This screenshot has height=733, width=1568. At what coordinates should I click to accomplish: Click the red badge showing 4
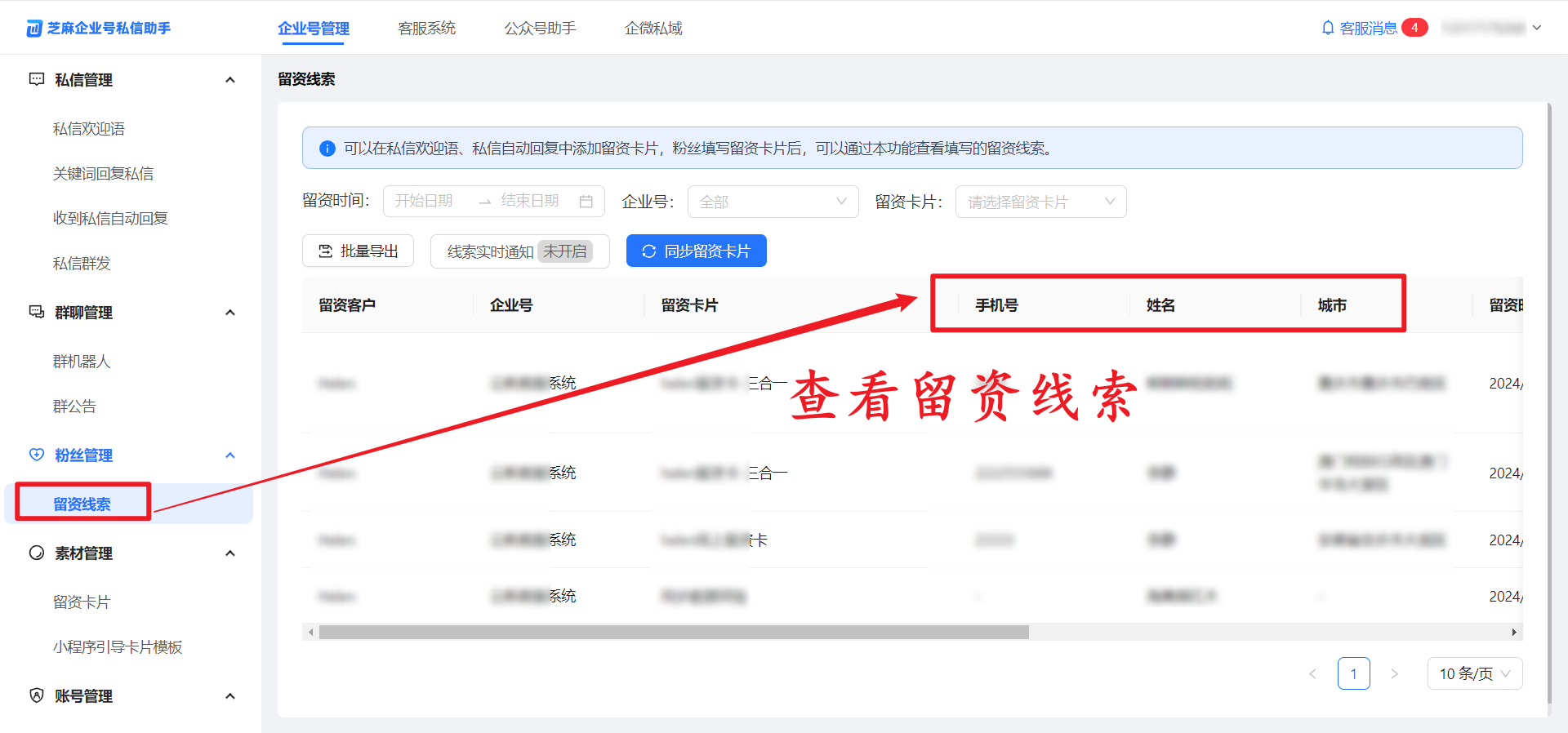tap(1414, 28)
